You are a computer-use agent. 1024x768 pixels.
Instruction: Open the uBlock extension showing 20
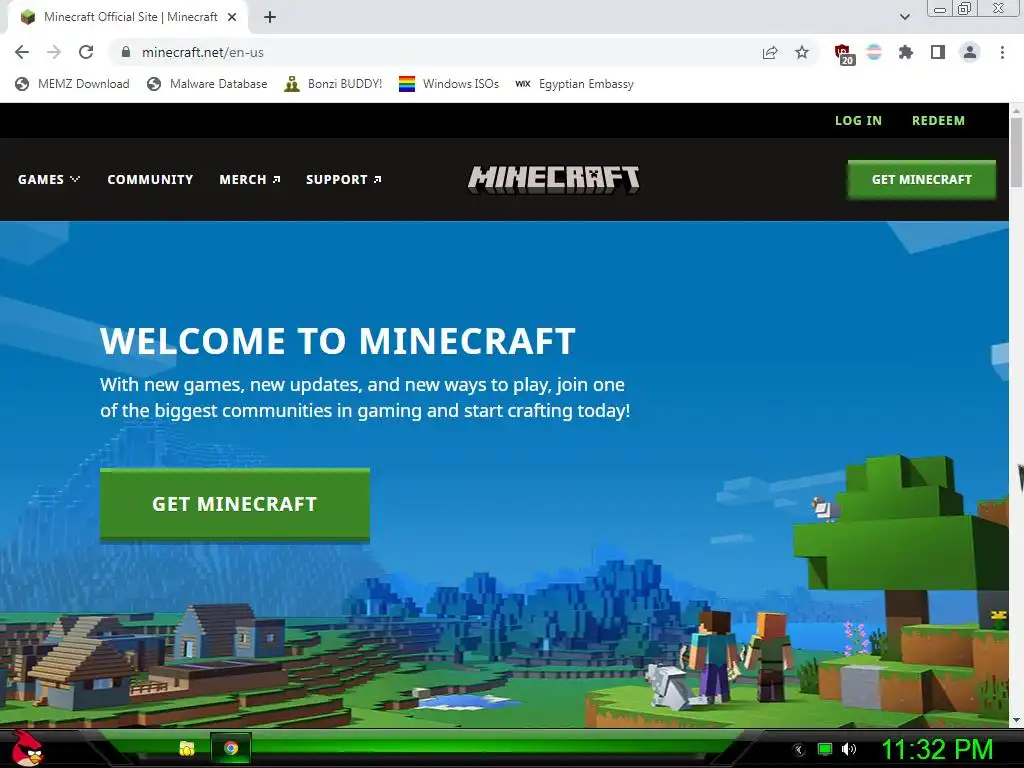[x=844, y=54]
